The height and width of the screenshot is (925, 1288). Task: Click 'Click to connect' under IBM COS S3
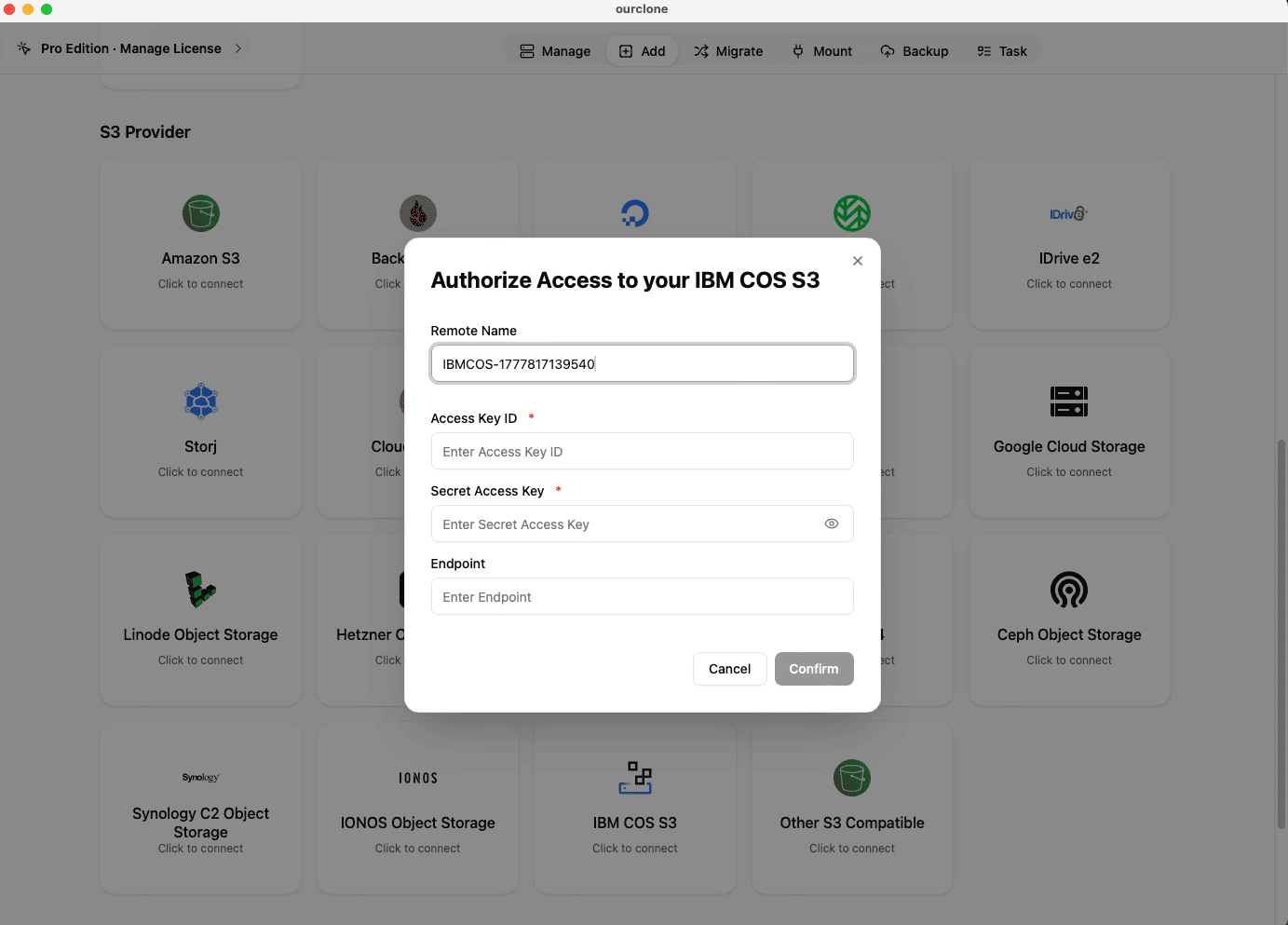(635, 849)
